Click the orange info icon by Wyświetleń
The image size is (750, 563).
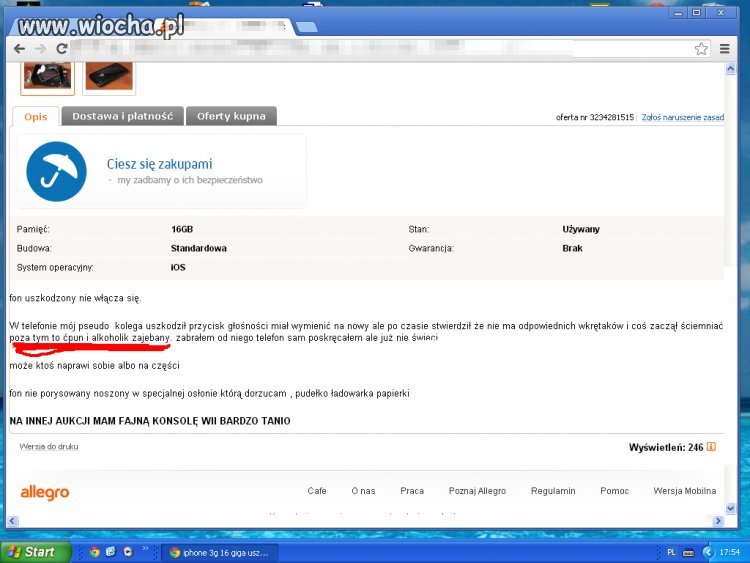coord(711,447)
